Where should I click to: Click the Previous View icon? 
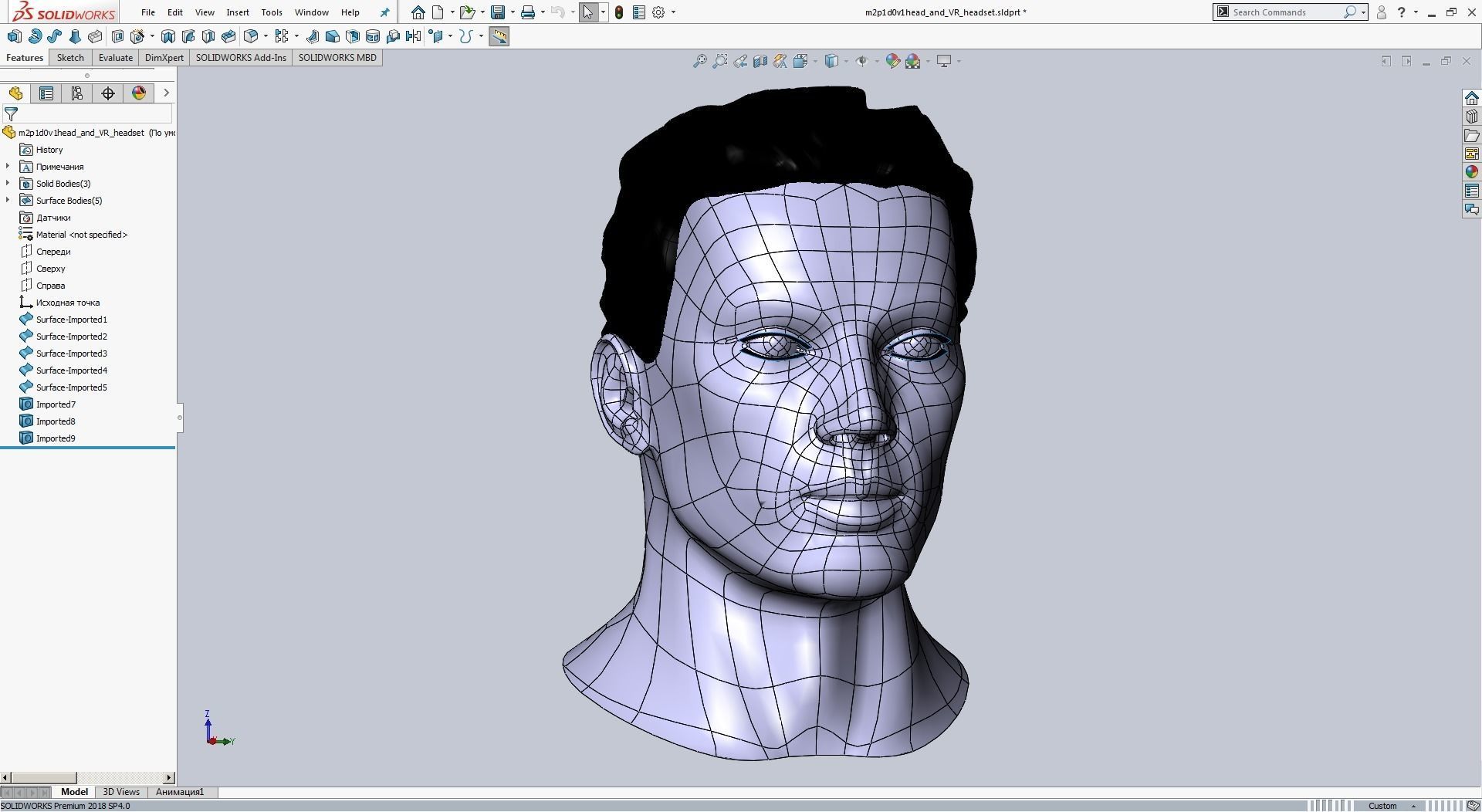[739, 61]
